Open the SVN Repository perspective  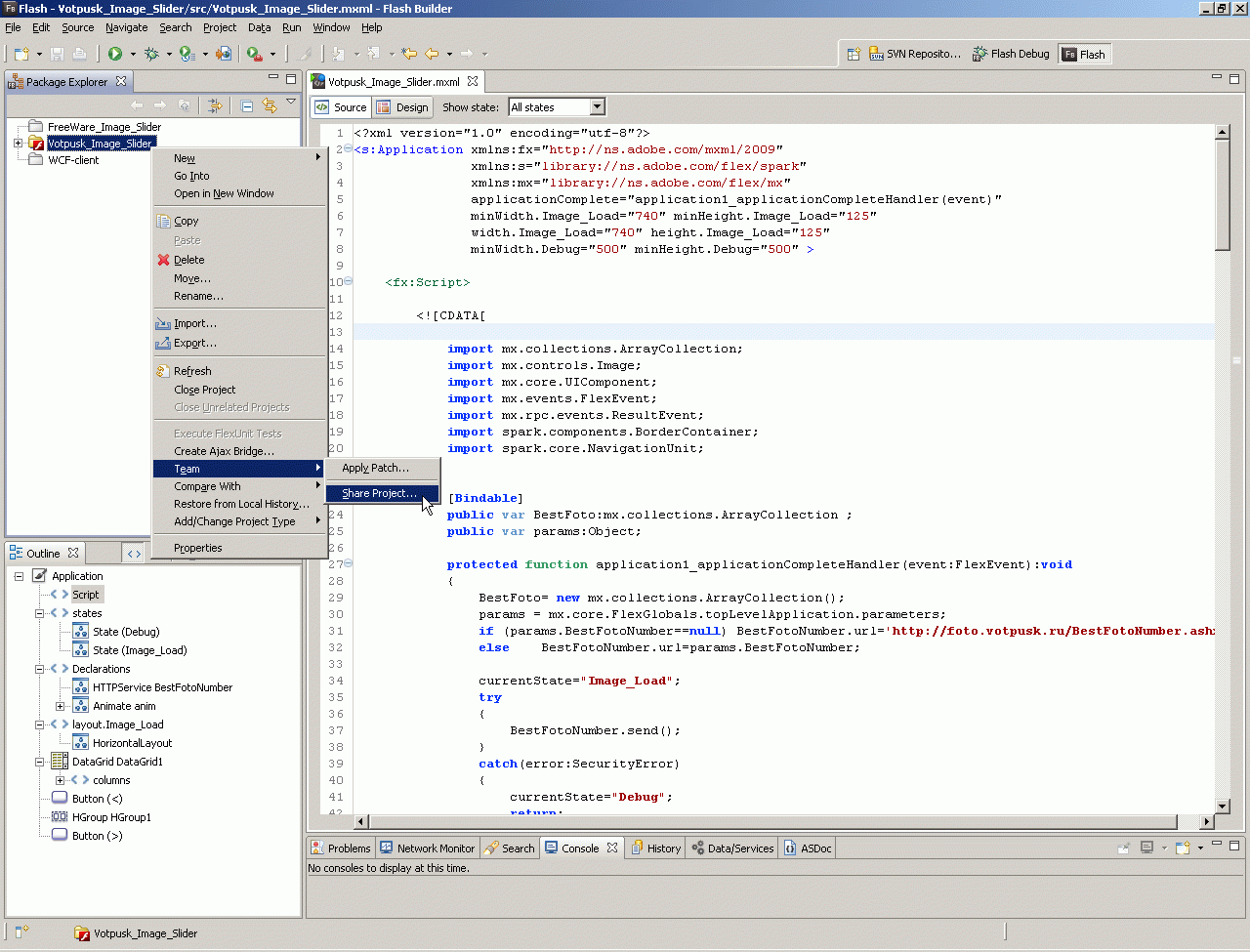(915, 55)
